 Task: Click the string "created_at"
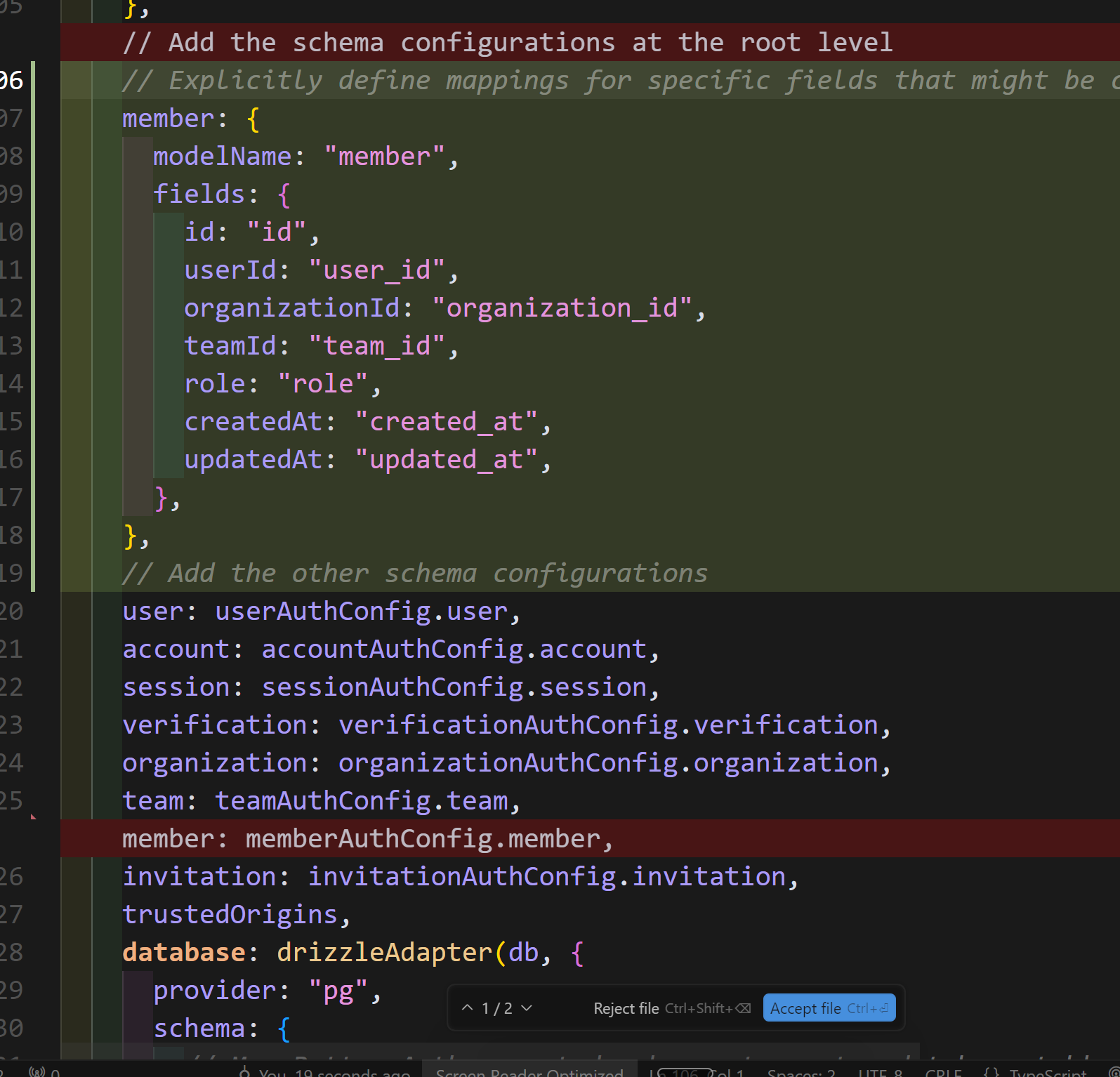coord(446,422)
